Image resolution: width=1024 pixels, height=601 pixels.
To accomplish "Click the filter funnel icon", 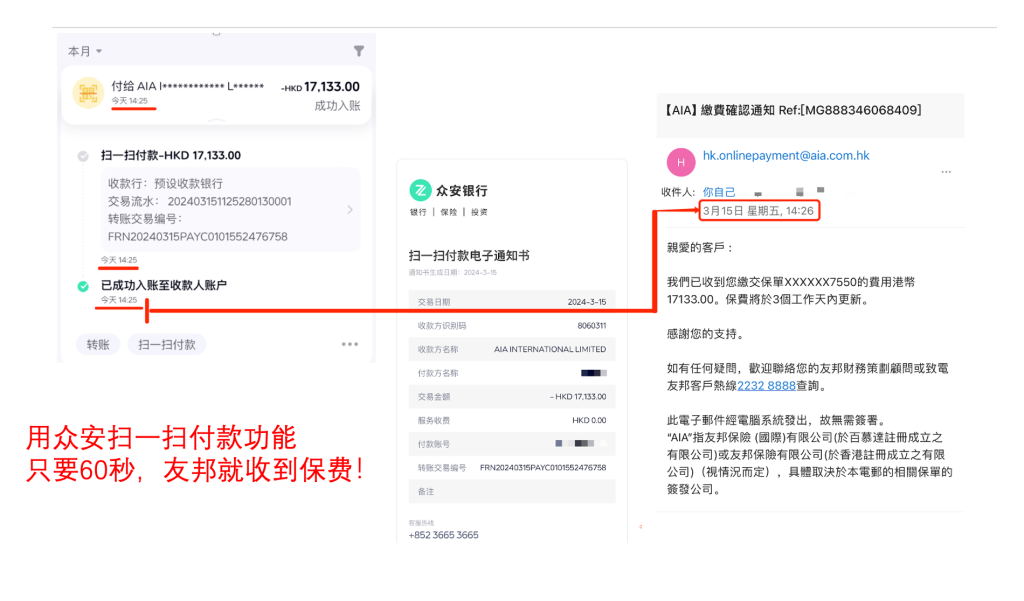I will [359, 51].
